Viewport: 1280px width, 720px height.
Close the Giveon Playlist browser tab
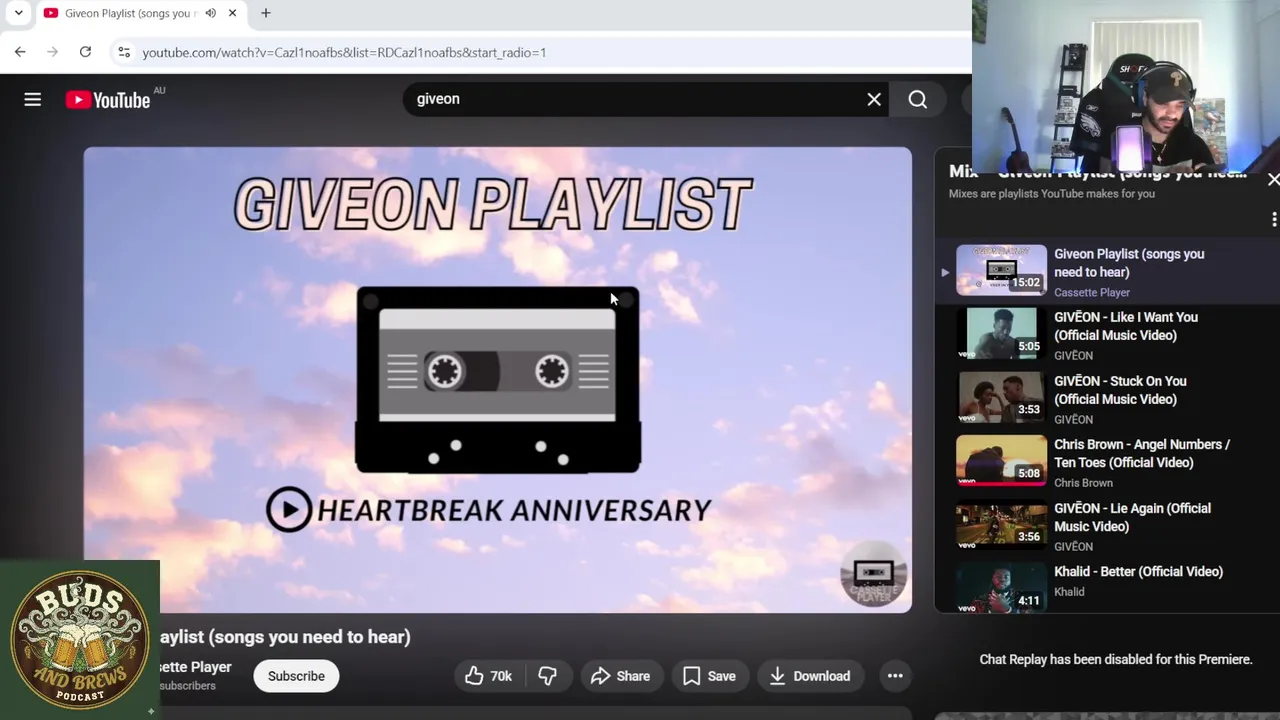pyautogui.click(x=232, y=13)
